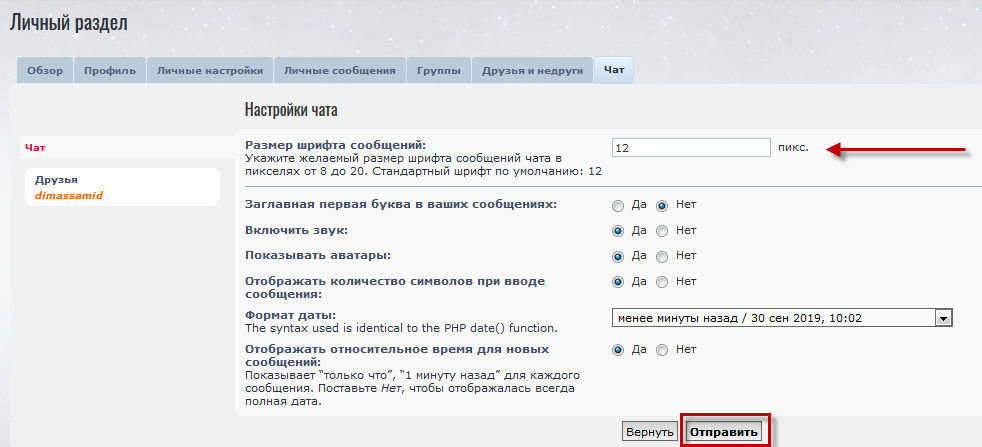
Task: Click the Вернуть reset button
Action: [x=650, y=432]
